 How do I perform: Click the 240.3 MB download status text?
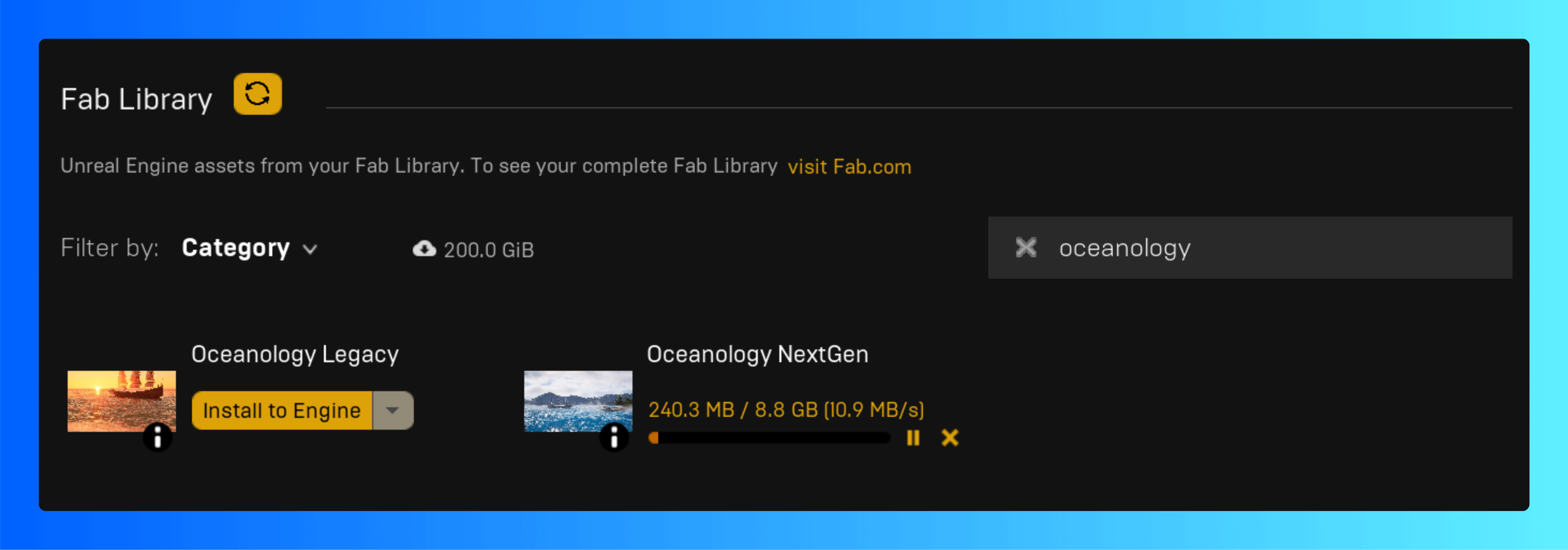(x=785, y=410)
